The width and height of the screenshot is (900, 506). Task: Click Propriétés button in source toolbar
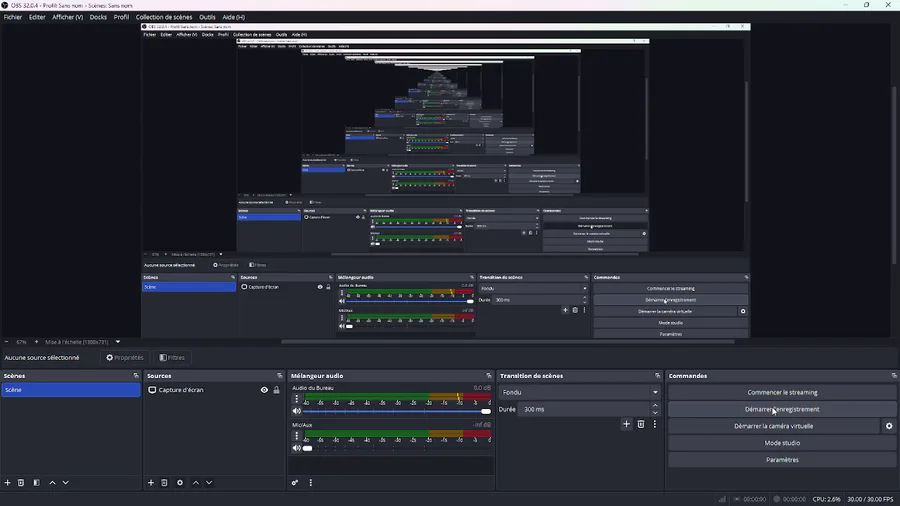[x=125, y=357]
